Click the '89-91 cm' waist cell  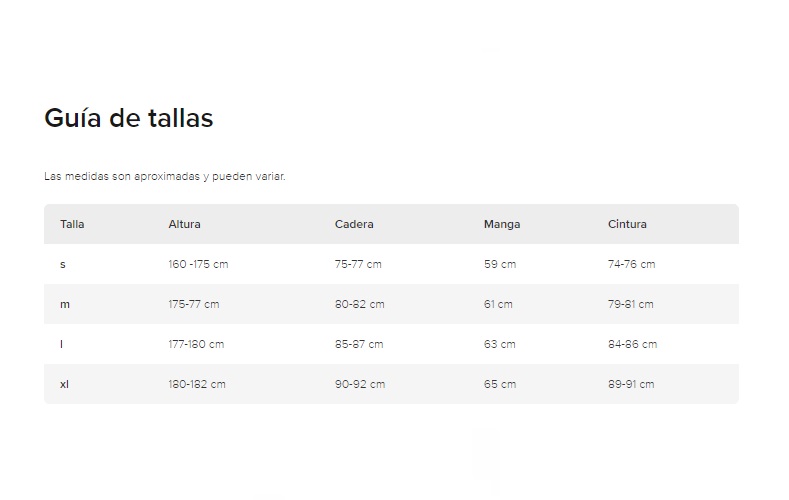[631, 384]
